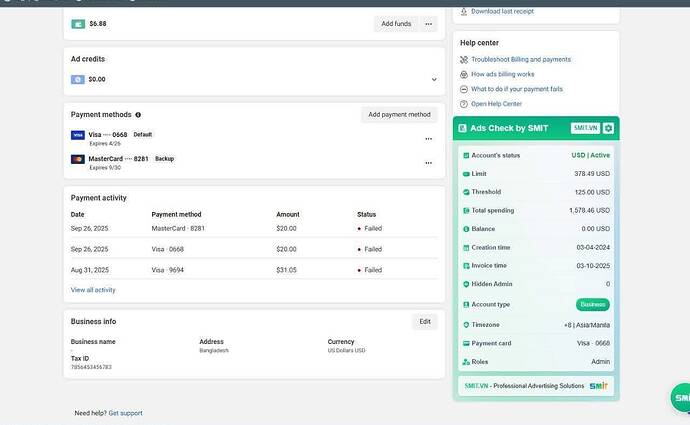Click the Ads Check by SMIT logo icon
690x425 pixels.
click(x=462, y=128)
